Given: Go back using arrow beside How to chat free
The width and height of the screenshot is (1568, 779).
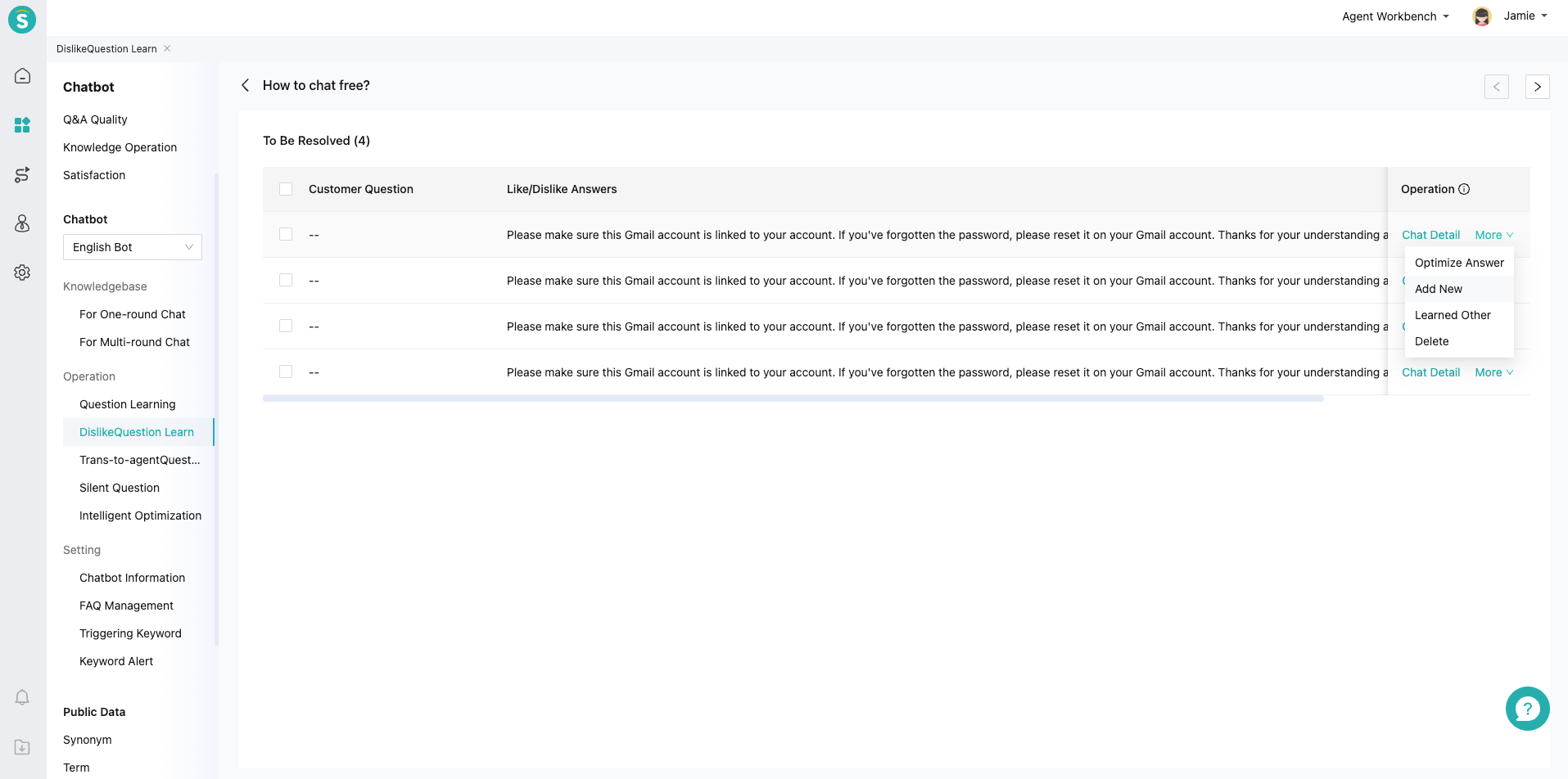Looking at the screenshot, I should pos(245,85).
